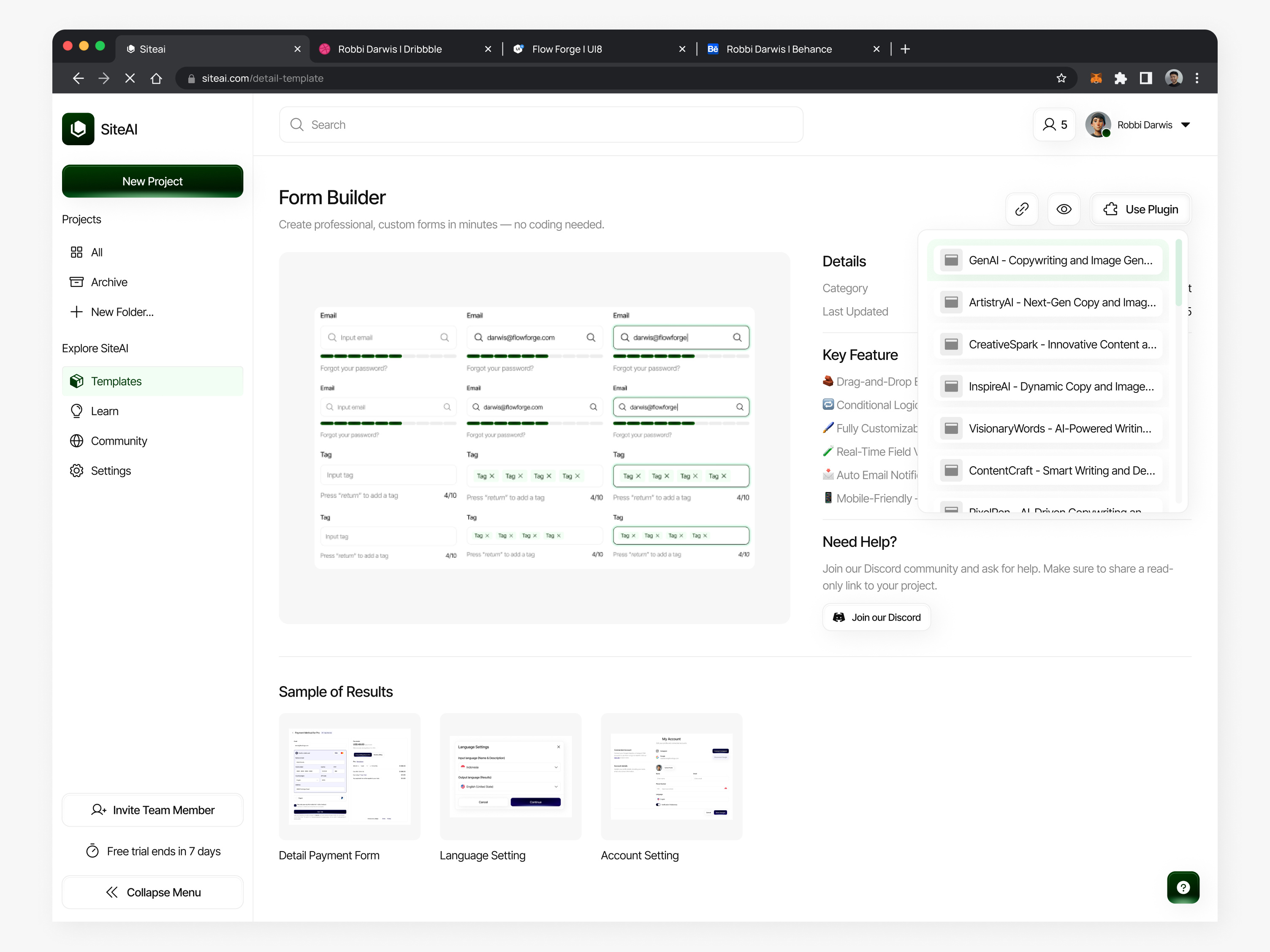Image resolution: width=1270 pixels, height=952 pixels.
Task: Expand the Robbi Darwis account dropdown
Action: pos(1186,124)
